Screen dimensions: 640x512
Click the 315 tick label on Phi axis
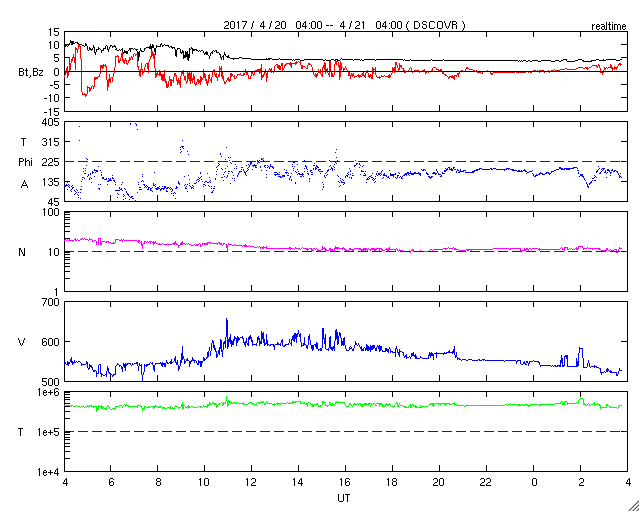point(51,142)
